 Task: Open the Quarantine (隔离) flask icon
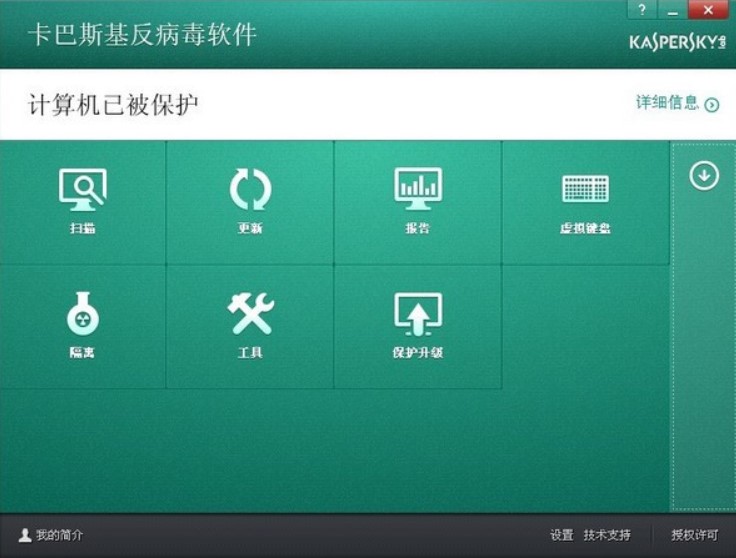[83, 313]
